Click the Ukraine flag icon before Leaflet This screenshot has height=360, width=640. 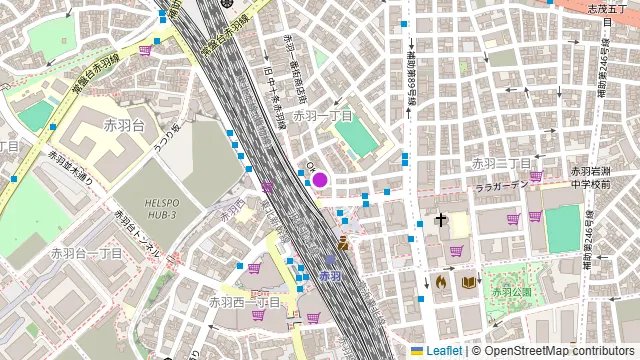417,351
